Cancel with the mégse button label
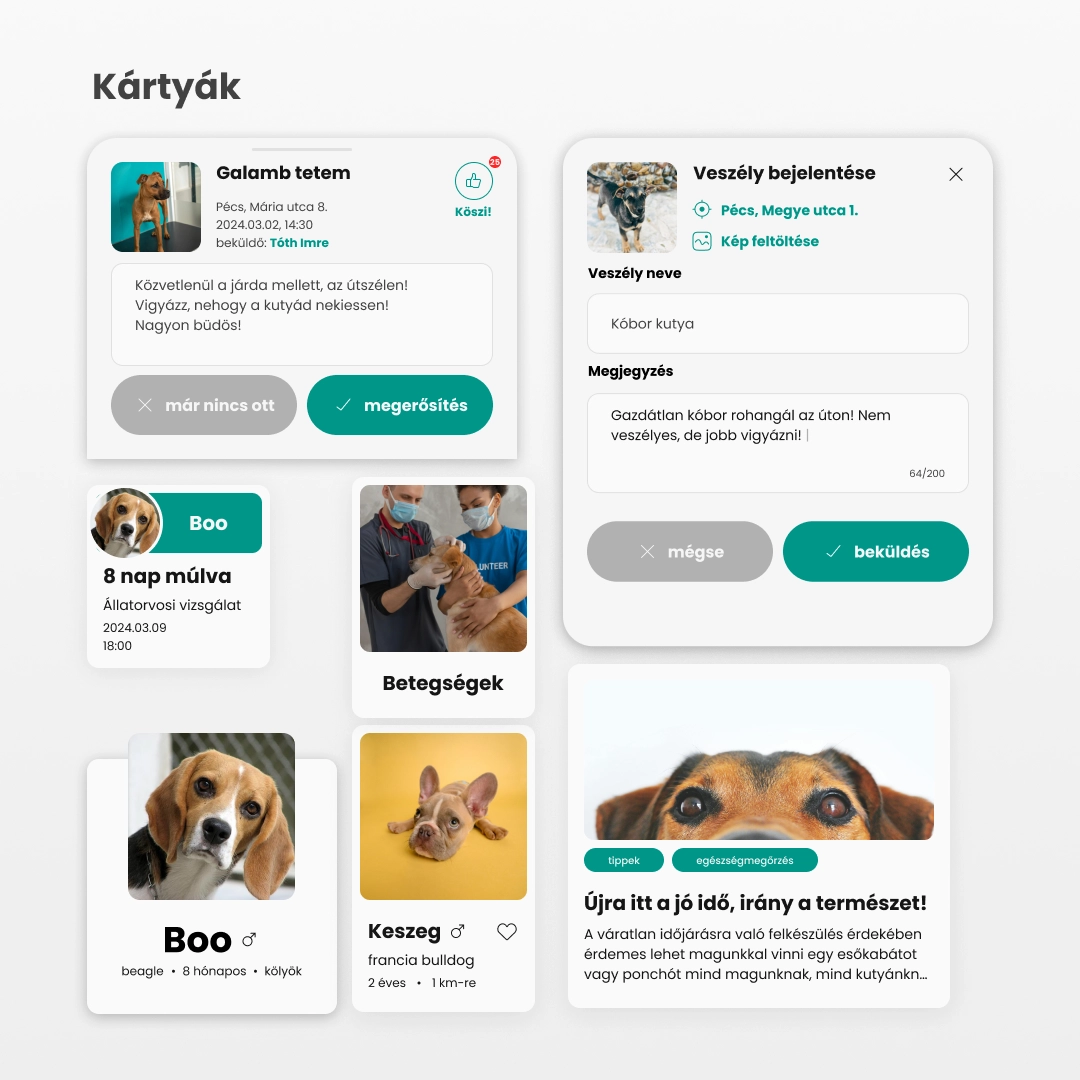Screen dimensions: 1080x1080 (x=696, y=552)
